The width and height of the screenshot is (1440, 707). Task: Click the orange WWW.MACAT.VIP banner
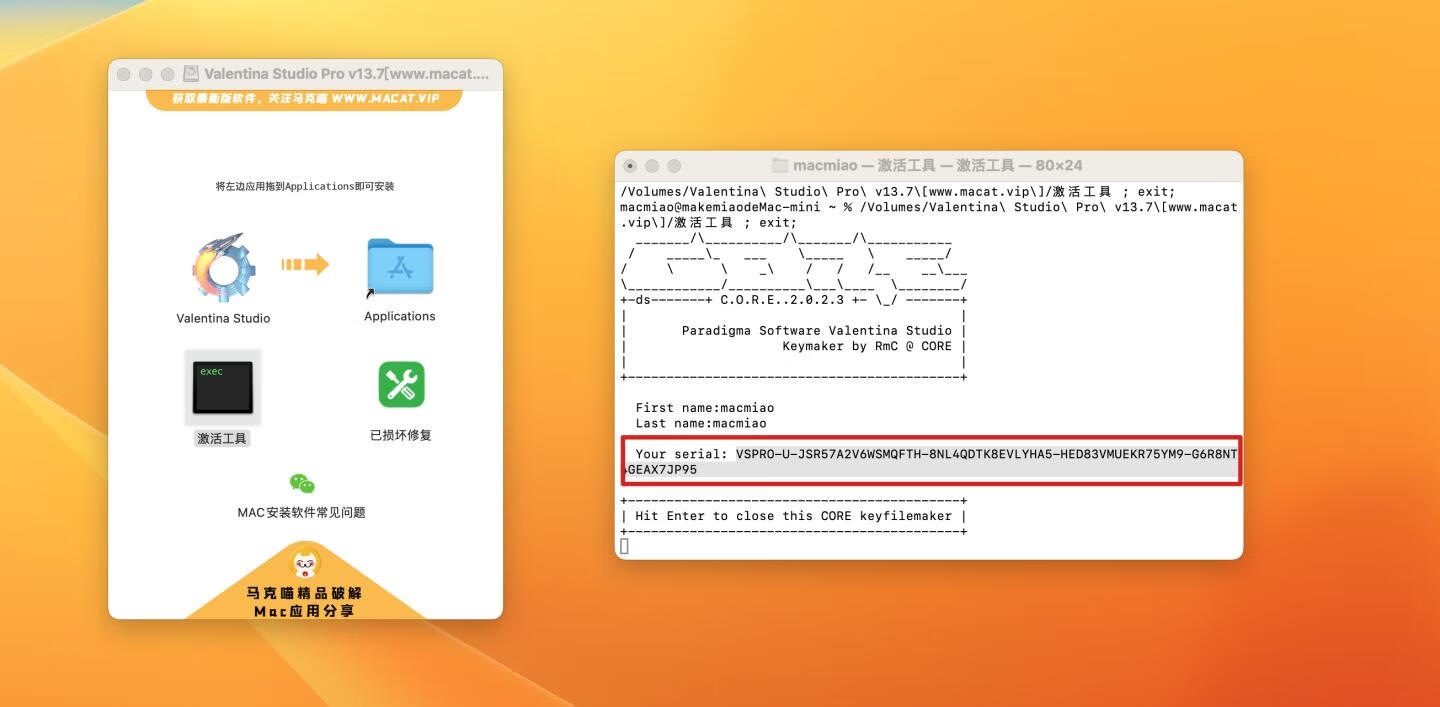coord(304,99)
